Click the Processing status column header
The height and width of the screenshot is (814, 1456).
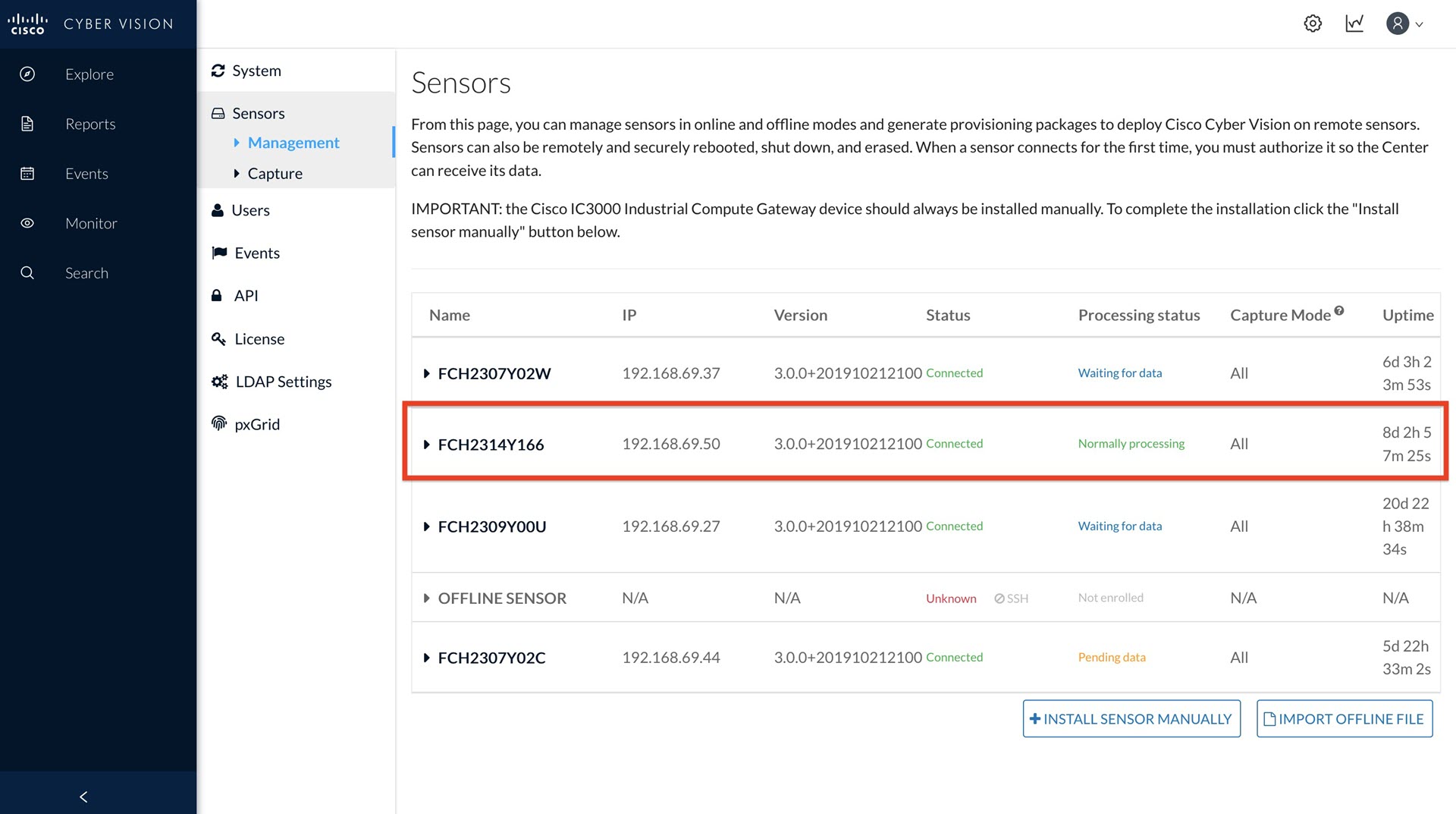point(1139,315)
